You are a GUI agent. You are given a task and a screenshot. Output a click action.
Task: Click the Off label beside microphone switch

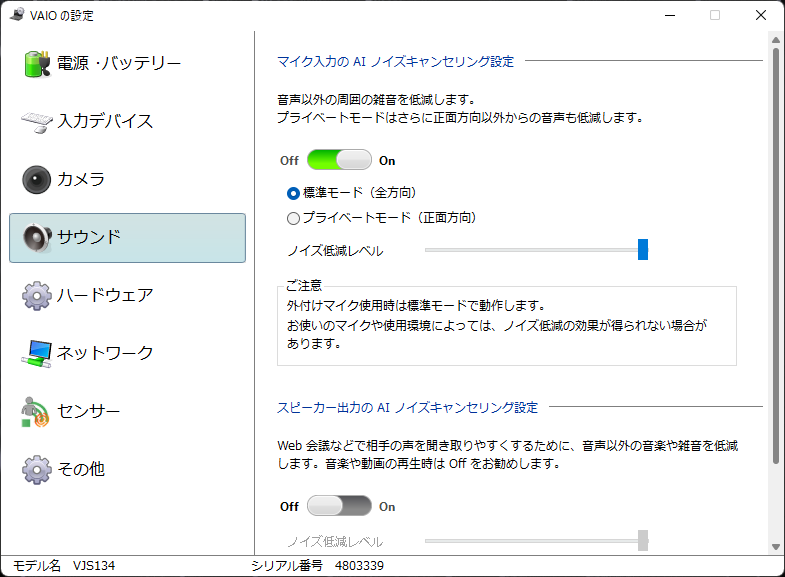click(289, 161)
